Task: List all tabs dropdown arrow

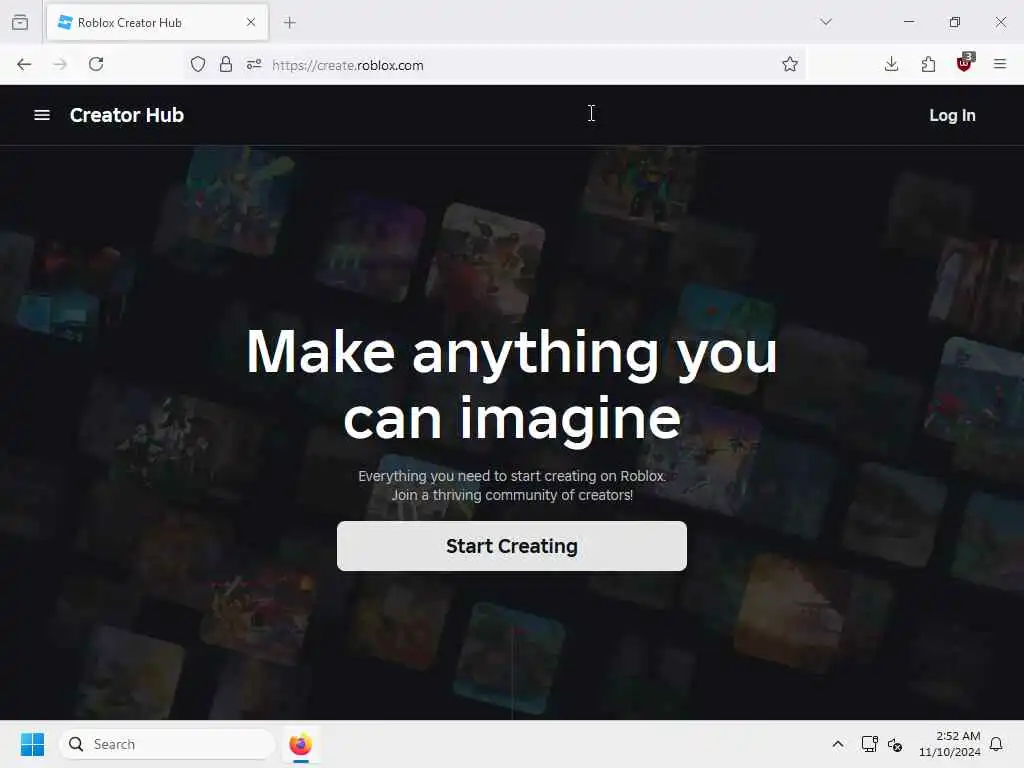Action: (x=826, y=22)
